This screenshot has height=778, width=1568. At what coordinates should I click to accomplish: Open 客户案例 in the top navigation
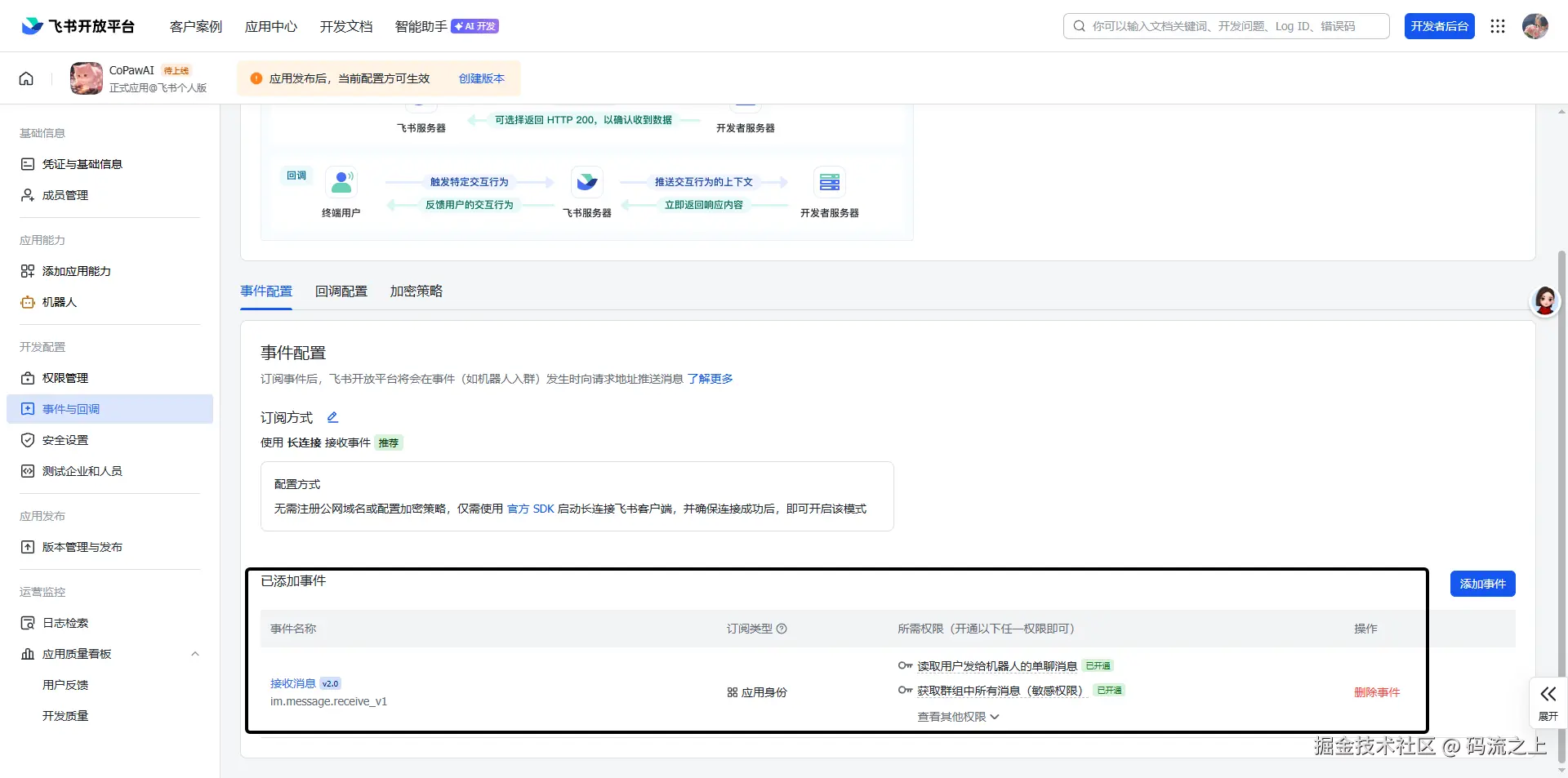coord(196,26)
